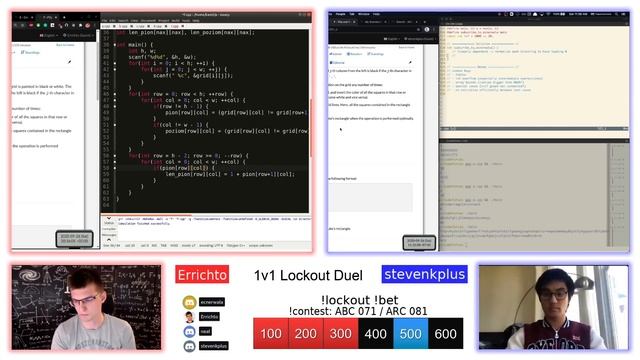Open the three-dot menu in right browser
The height and width of the screenshot is (360, 640).
(x=434, y=29)
